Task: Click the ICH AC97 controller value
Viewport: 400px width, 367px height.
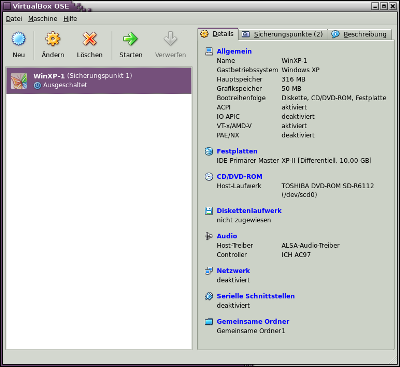Action: pos(296,255)
